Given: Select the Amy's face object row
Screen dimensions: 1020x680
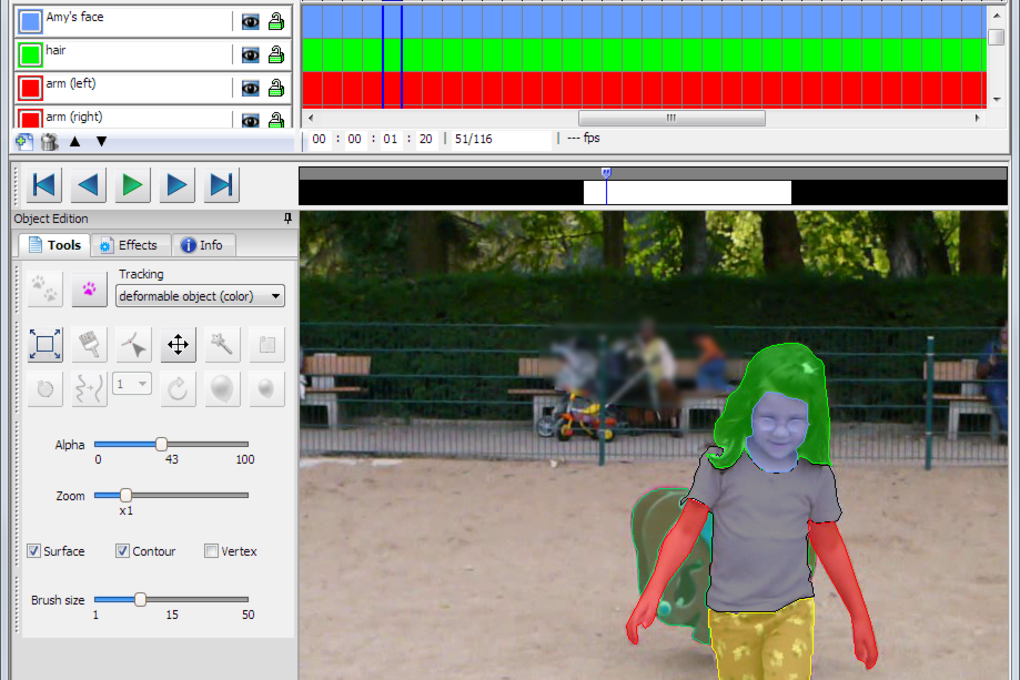Looking at the screenshot, I should (152, 21).
